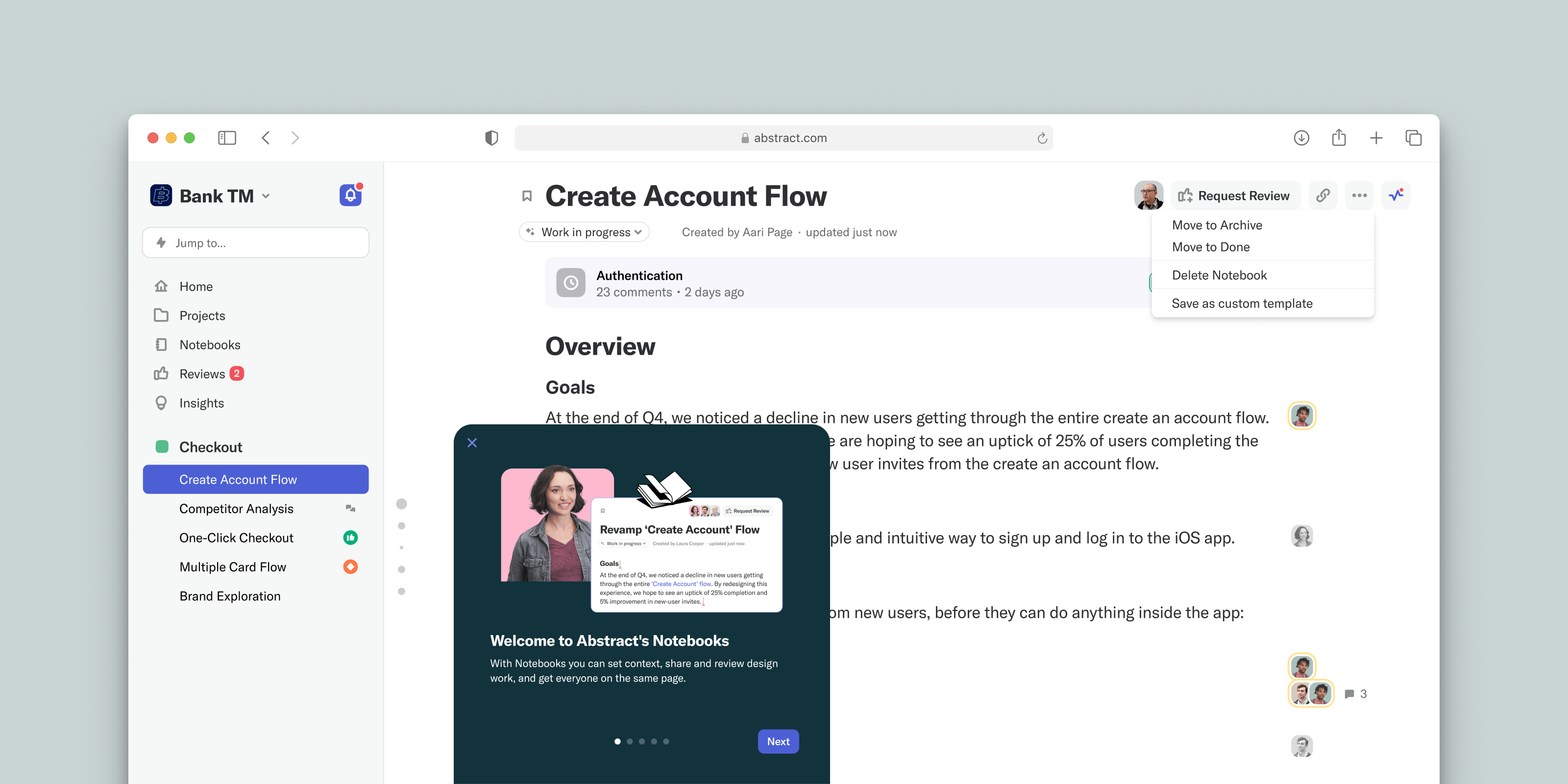This screenshot has width=1568, height=784.
Task: Select One-Click Checkout notebook
Action: click(x=236, y=538)
